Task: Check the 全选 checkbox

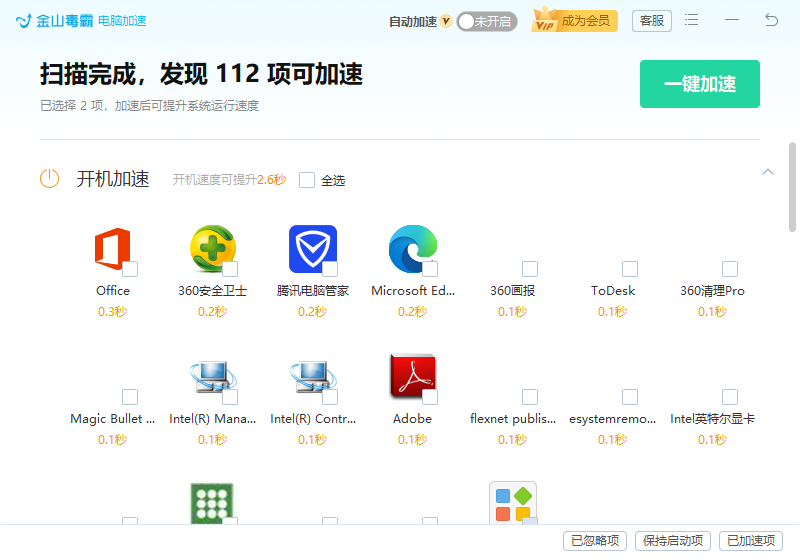Action: 307,180
